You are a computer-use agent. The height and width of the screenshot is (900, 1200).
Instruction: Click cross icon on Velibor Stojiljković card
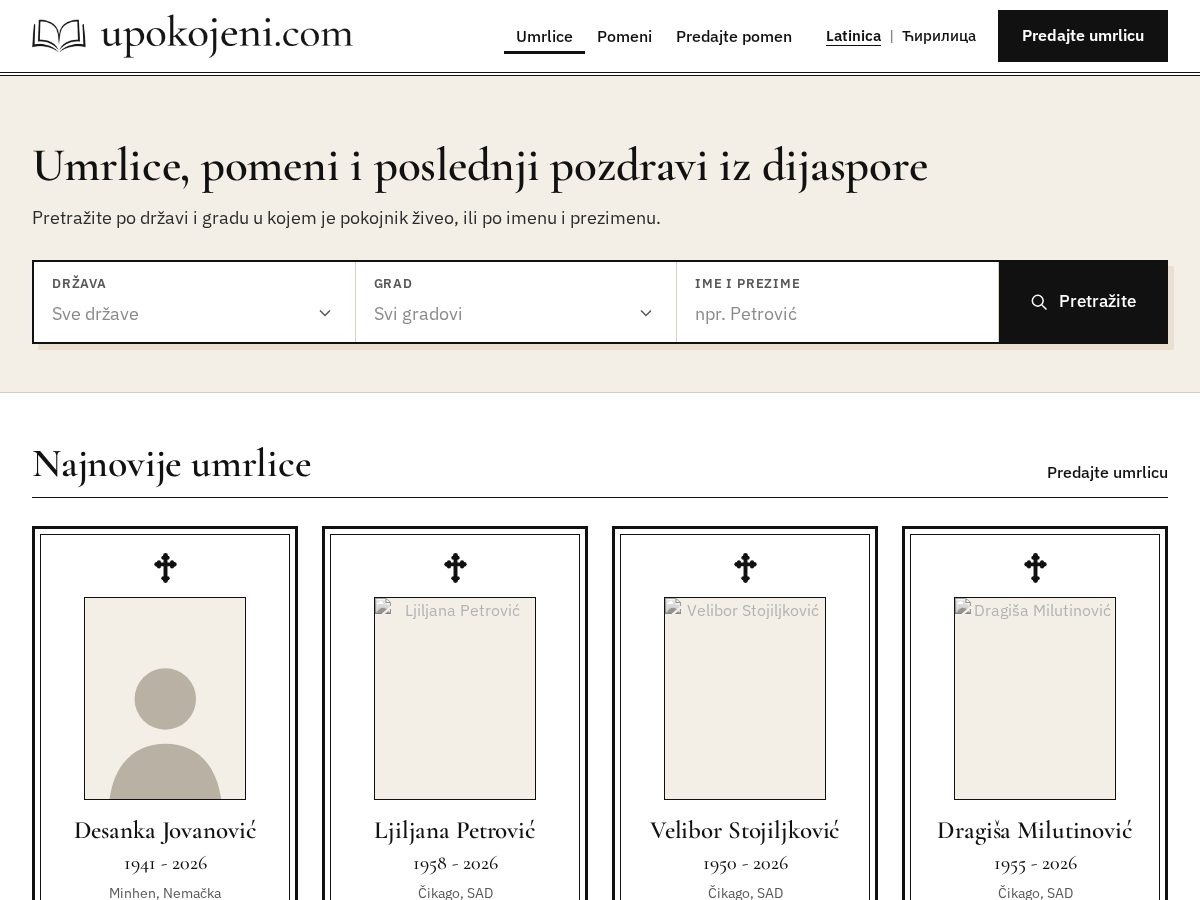point(745,568)
